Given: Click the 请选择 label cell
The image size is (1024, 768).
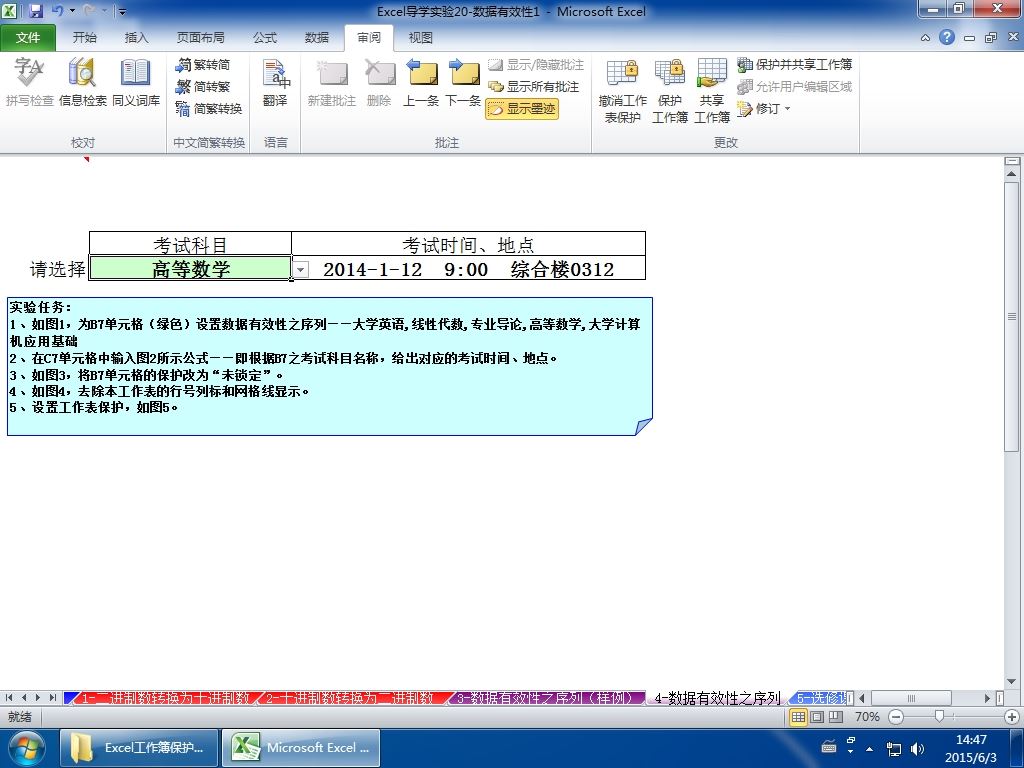Looking at the screenshot, I should pyautogui.click(x=57, y=269).
